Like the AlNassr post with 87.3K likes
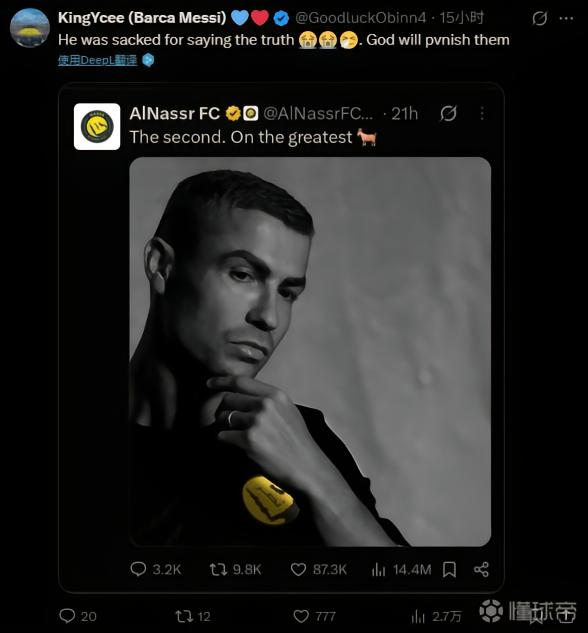Viewport: 588px width, 633px height. coord(298,570)
